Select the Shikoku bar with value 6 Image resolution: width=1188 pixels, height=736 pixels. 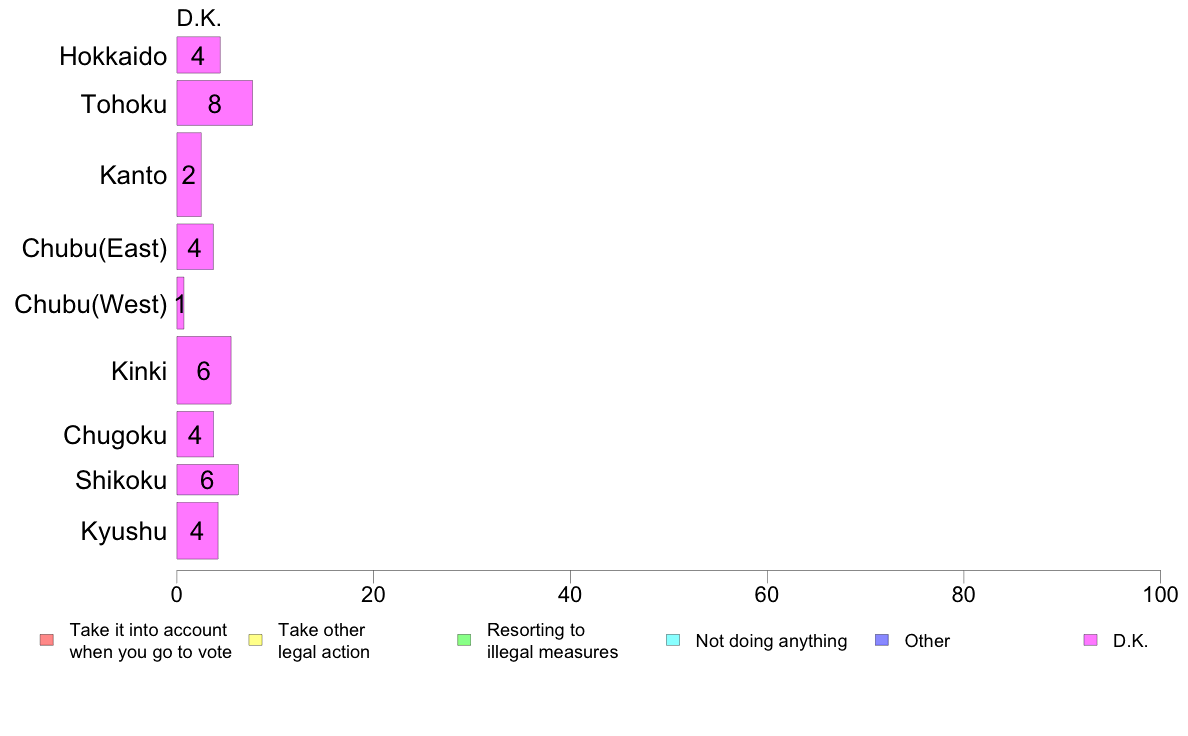[208, 479]
